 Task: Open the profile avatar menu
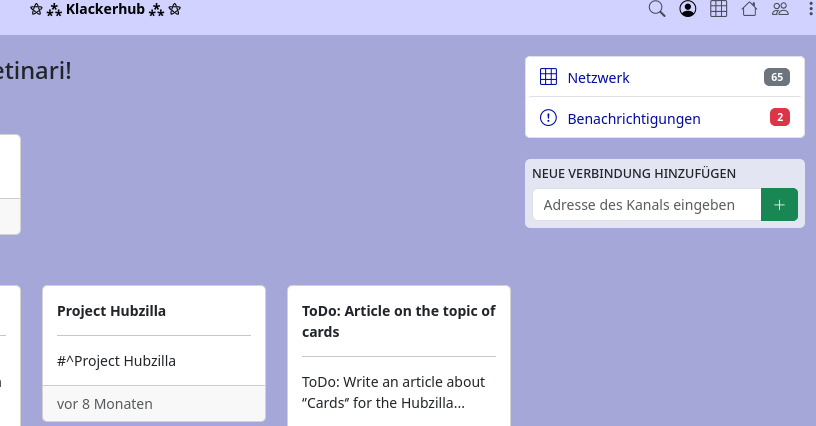[x=687, y=10]
